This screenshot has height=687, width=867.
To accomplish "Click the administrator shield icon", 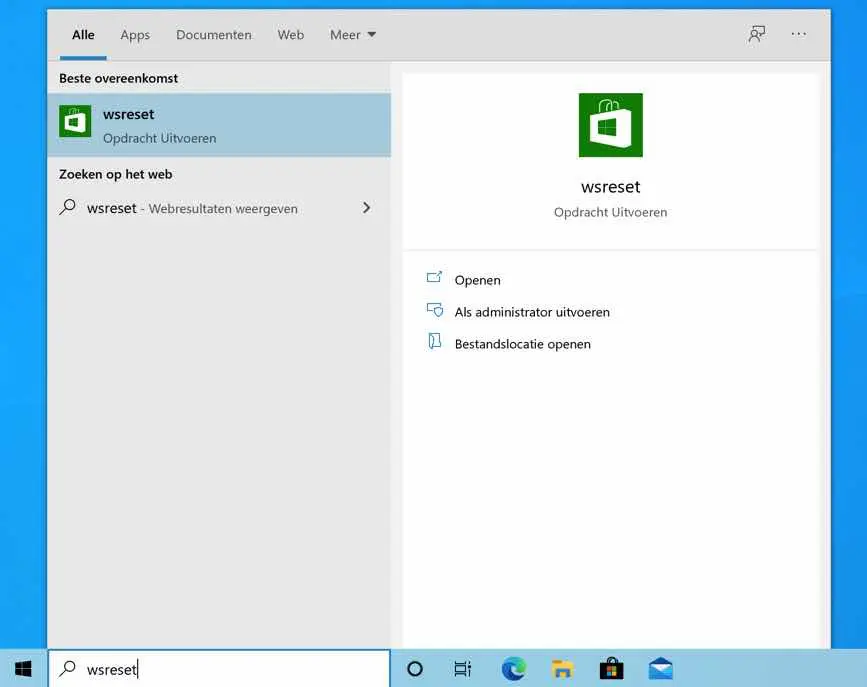I will pos(435,310).
